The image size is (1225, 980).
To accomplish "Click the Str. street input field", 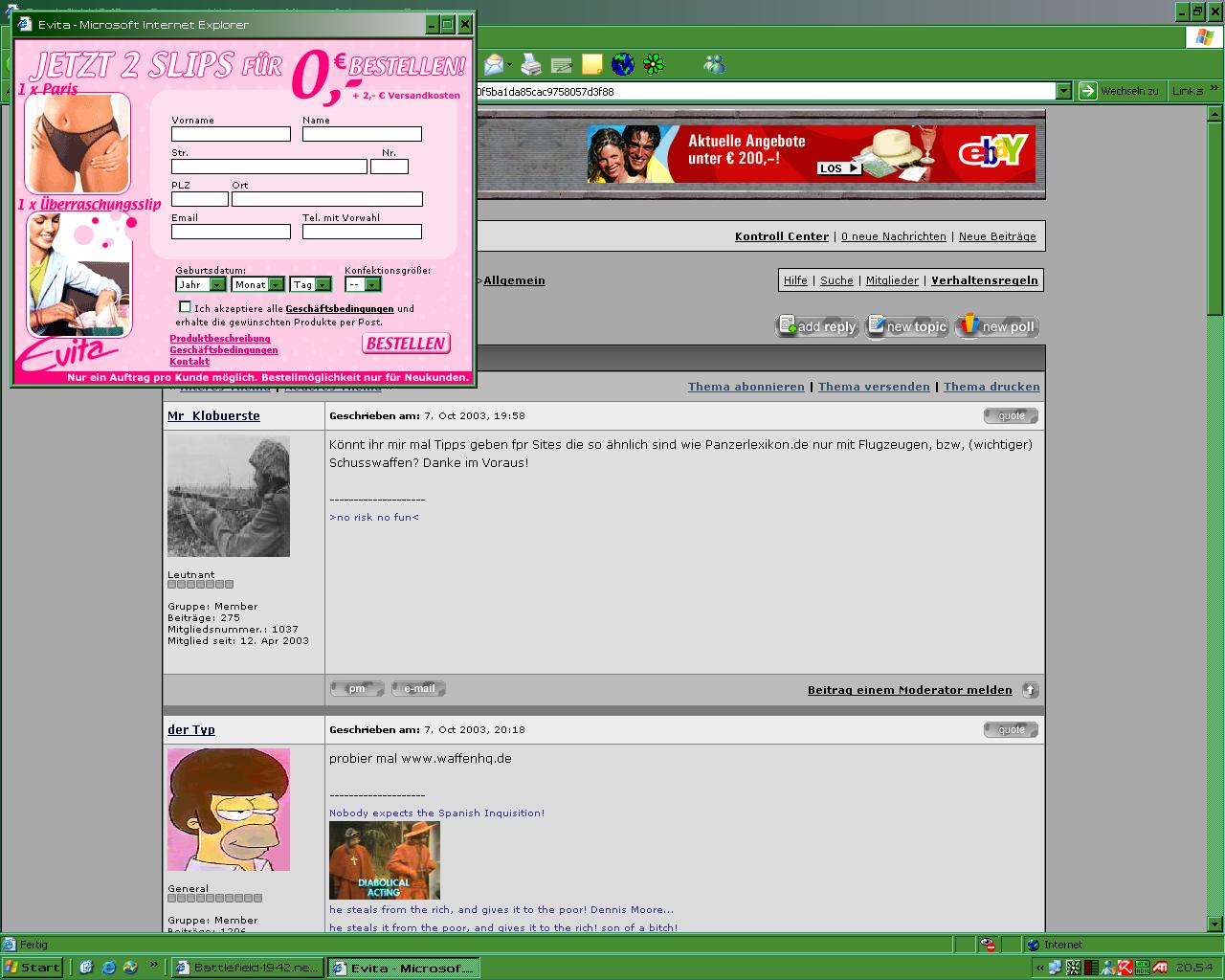I will pyautogui.click(x=269, y=167).
